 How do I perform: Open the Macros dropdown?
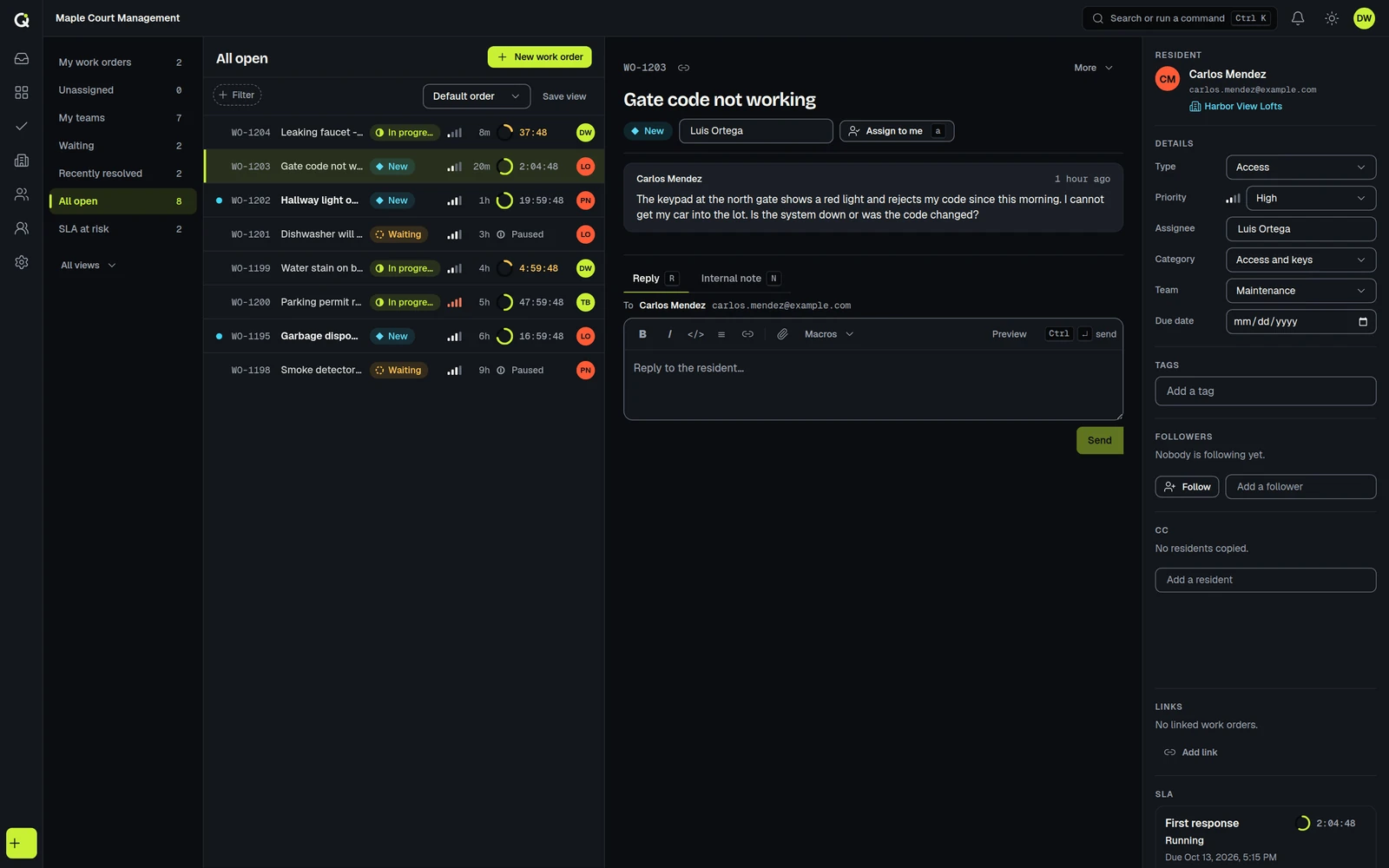pyautogui.click(x=829, y=334)
